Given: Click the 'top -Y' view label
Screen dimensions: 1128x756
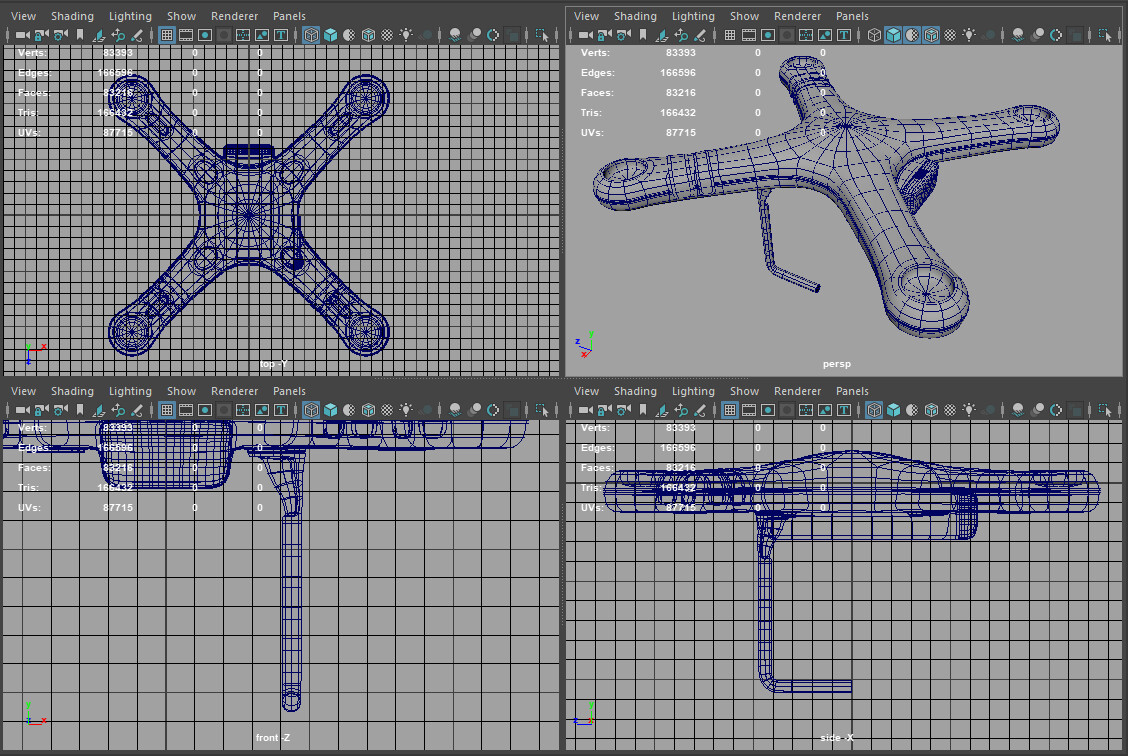Looking at the screenshot, I should (273, 364).
